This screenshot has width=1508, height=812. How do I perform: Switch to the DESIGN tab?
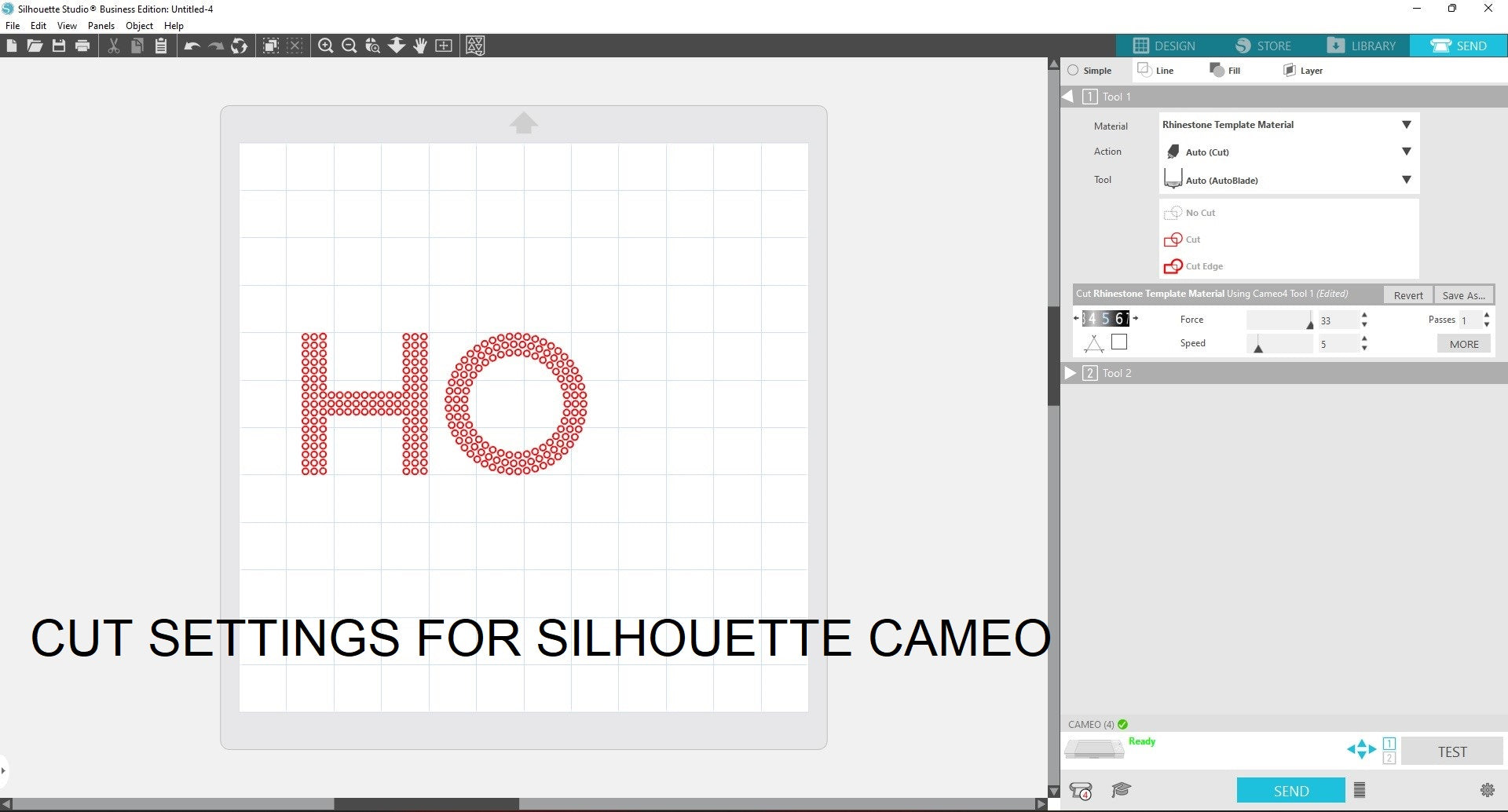pos(1164,46)
